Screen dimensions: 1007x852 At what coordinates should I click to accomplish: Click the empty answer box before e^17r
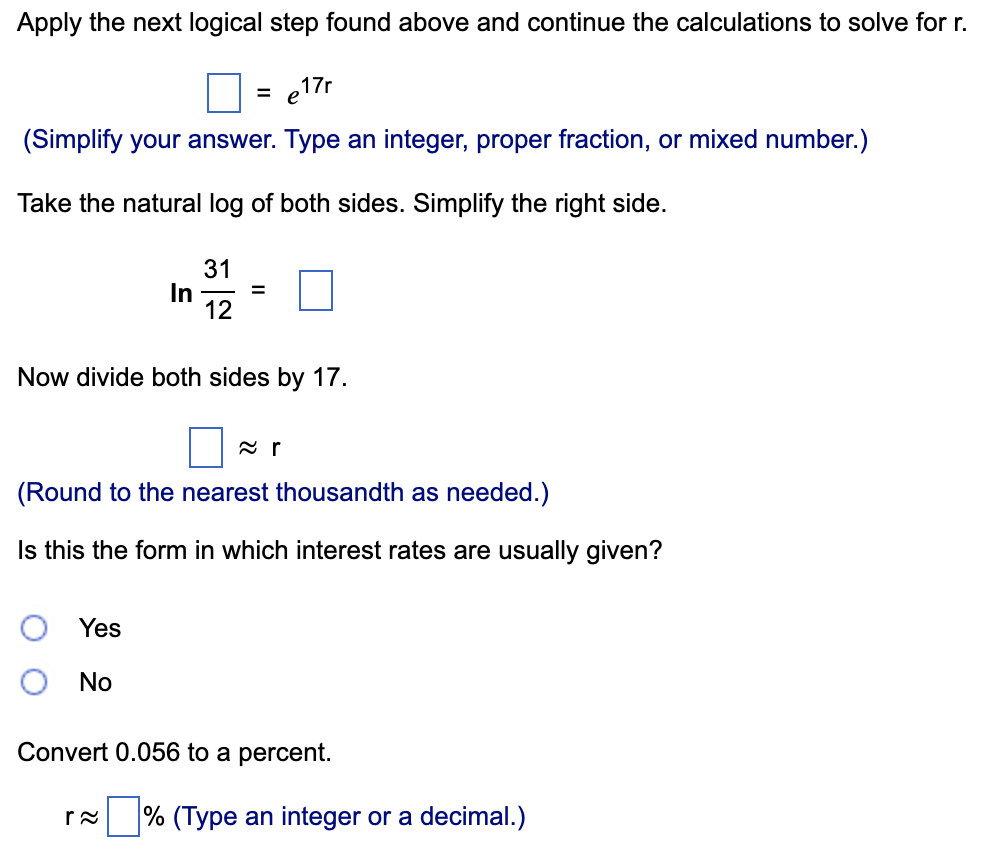[x=222, y=94]
